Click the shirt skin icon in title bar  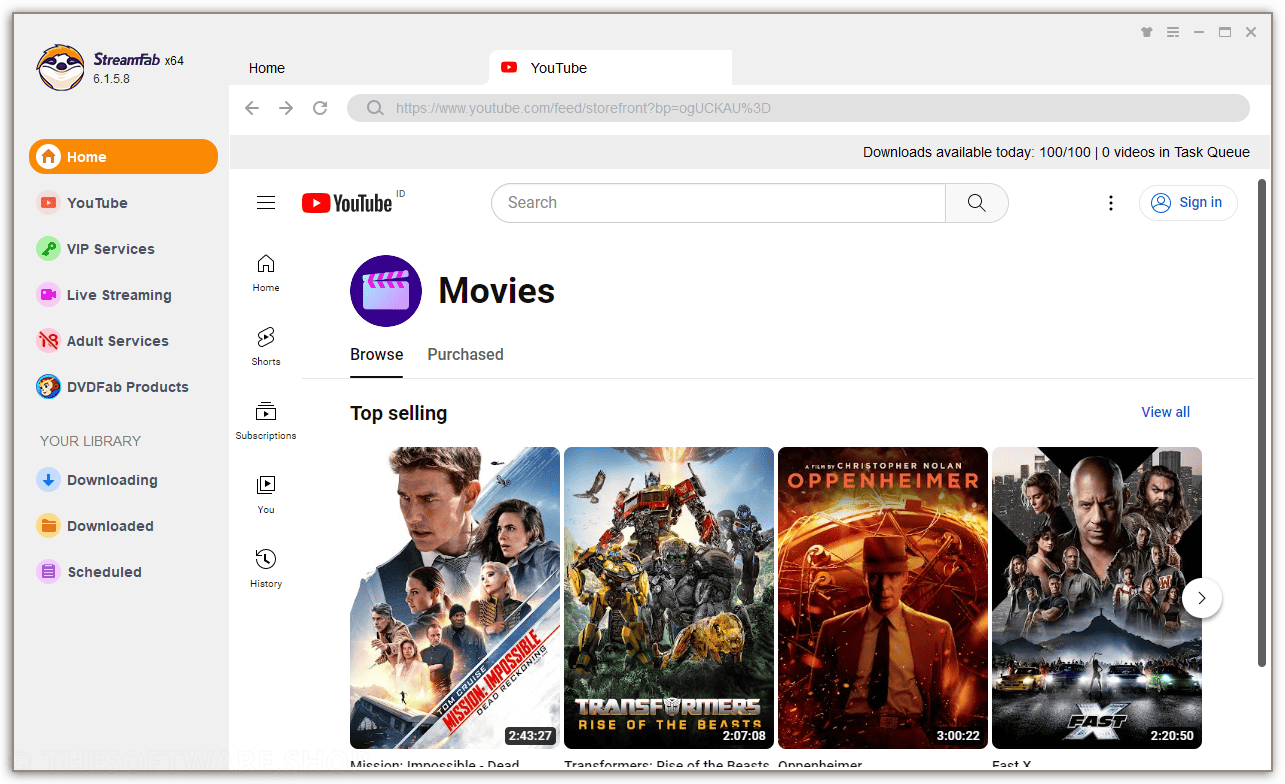point(1147,32)
